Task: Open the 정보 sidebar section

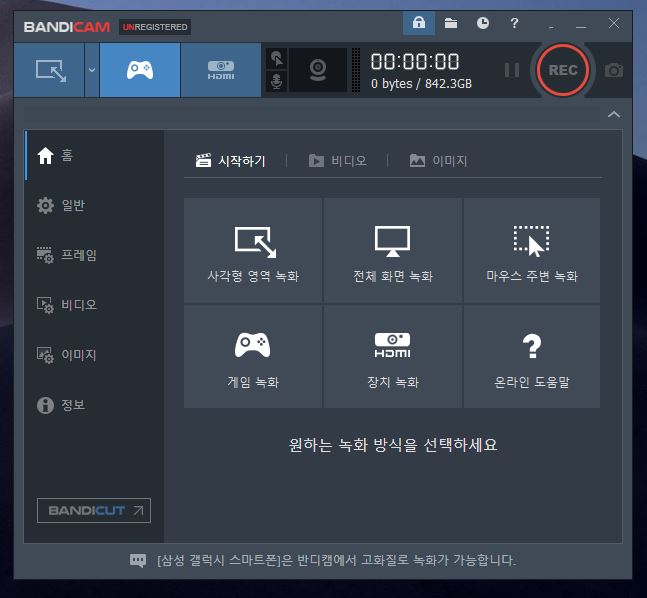Action: point(94,405)
